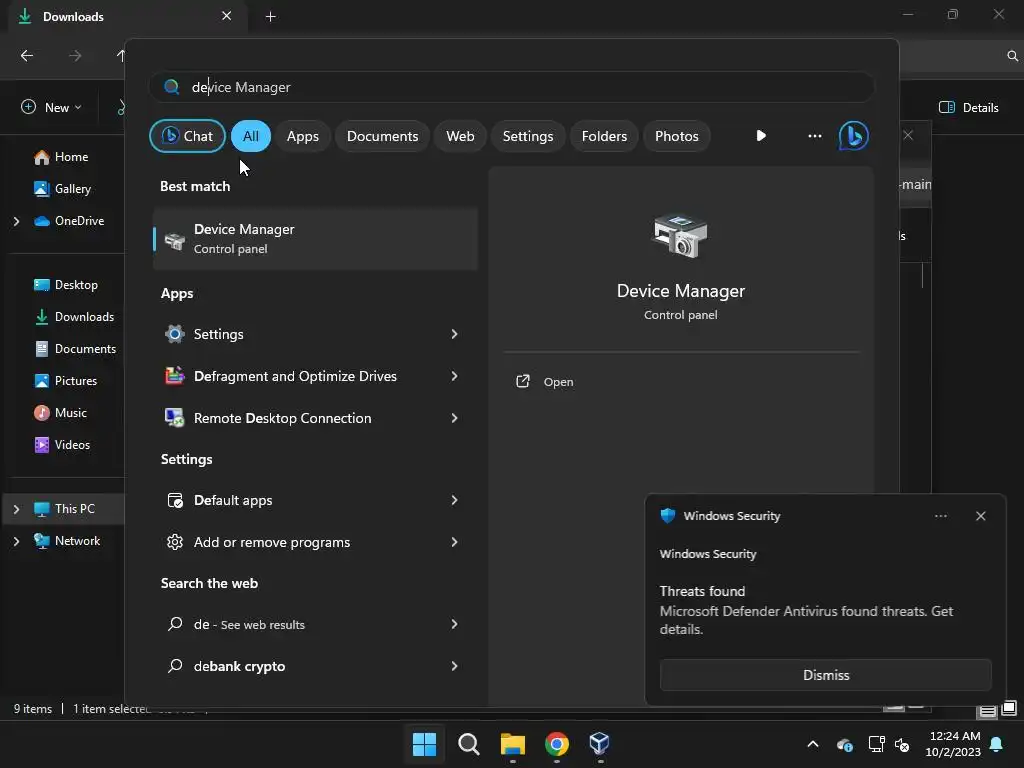Click the large Device Manager preview icon
The width and height of the screenshot is (1024, 768).
pos(680,236)
